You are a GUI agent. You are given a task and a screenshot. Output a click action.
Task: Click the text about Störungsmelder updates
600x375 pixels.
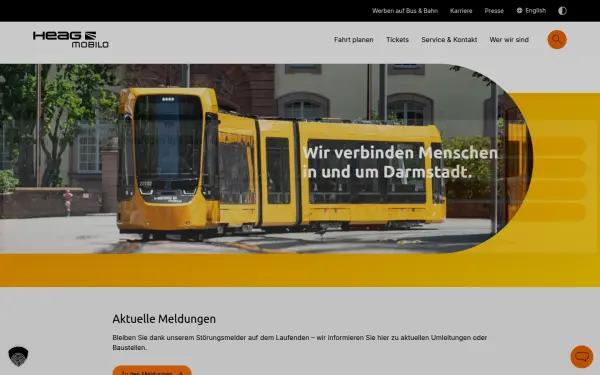tap(300, 342)
